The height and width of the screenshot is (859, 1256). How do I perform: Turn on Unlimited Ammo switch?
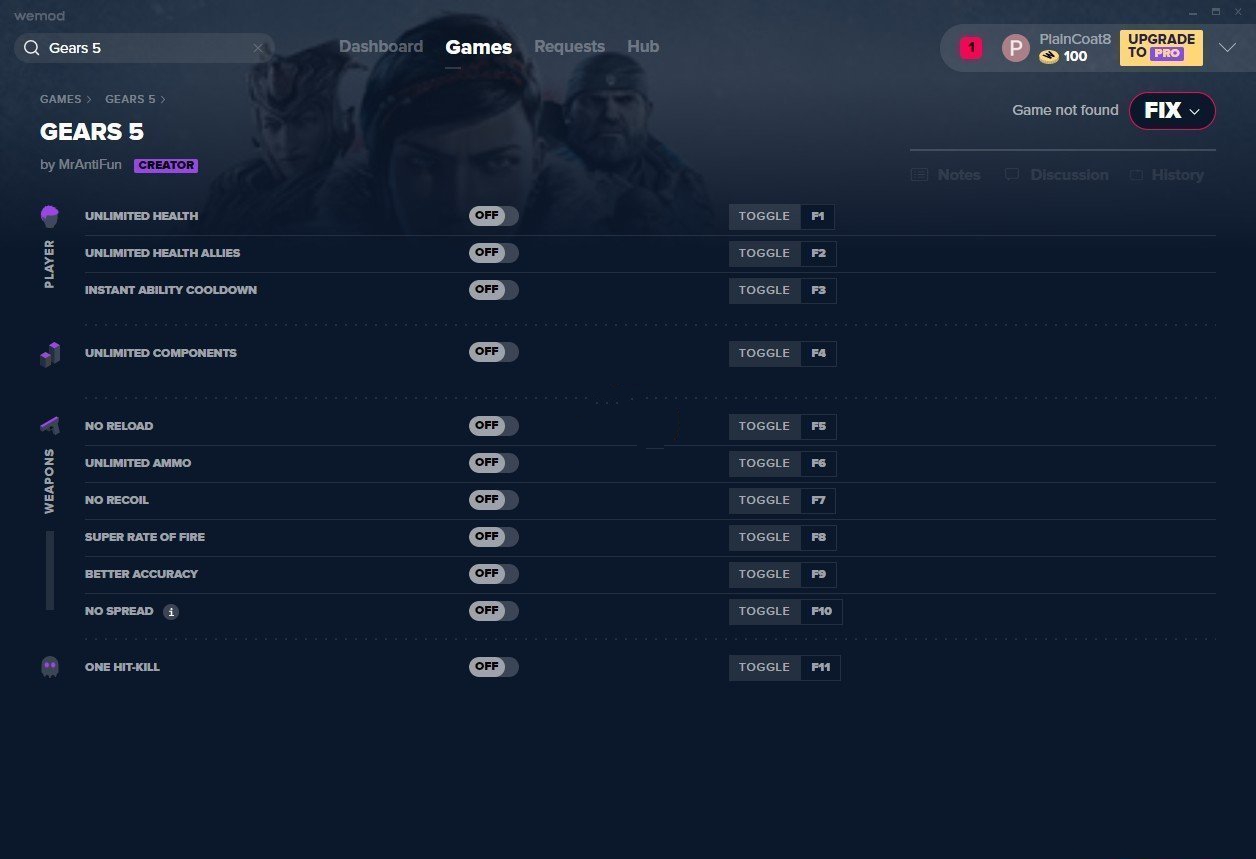tap(493, 463)
